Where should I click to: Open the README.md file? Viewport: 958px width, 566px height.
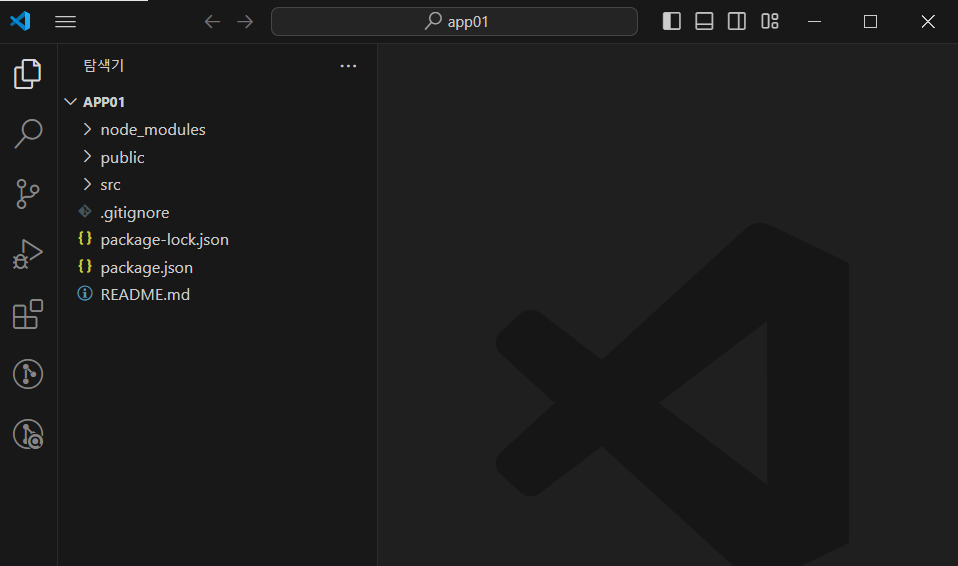point(218,295)
